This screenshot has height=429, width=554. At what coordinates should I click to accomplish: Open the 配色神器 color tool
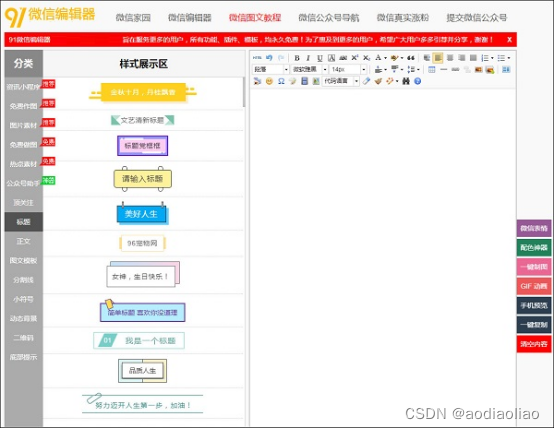(x=534, y=248)
